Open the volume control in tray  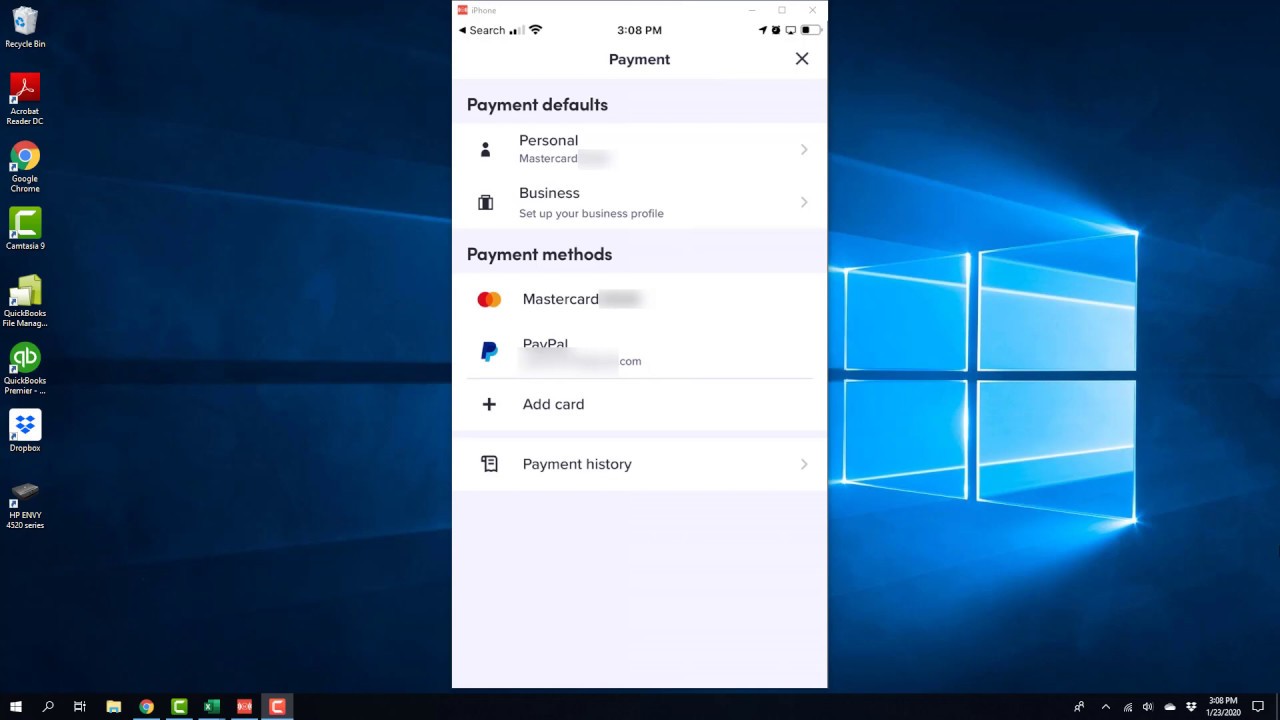click(x=1148, y=707)
